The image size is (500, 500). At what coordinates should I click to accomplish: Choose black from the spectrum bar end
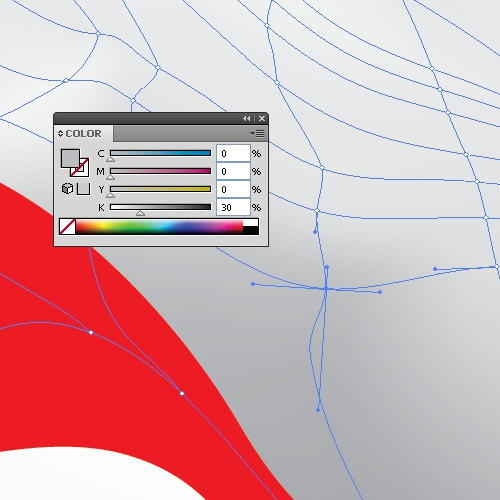click(251, 230)
